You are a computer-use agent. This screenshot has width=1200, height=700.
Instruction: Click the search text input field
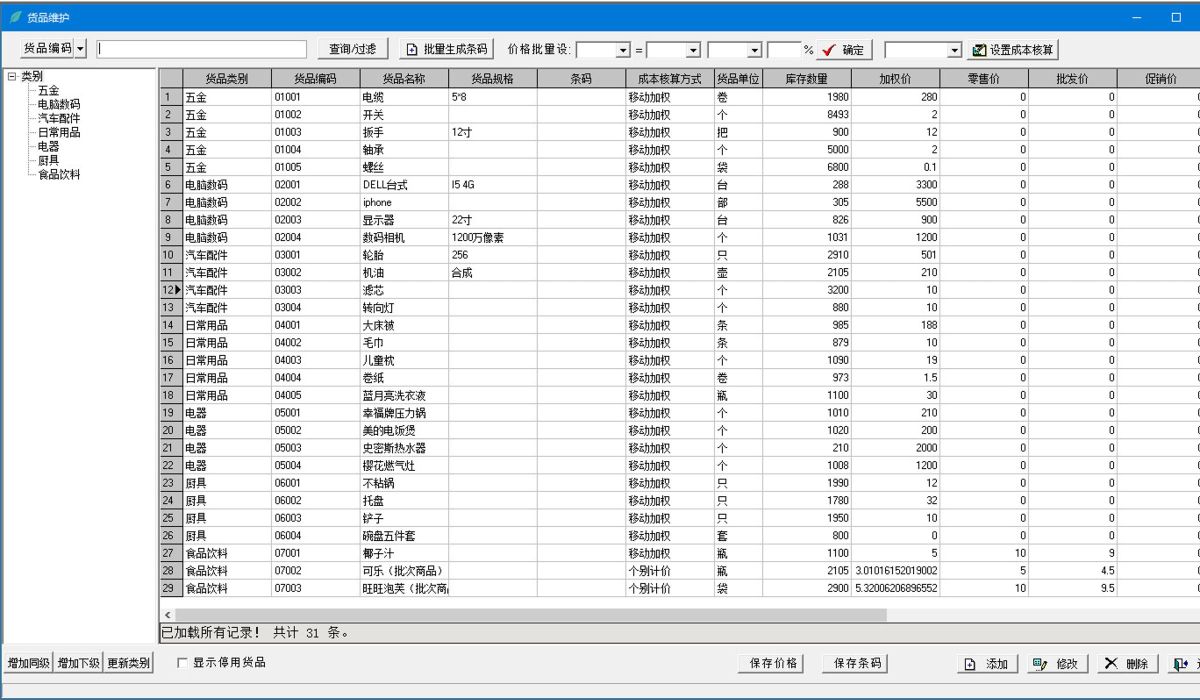[202, 49]
